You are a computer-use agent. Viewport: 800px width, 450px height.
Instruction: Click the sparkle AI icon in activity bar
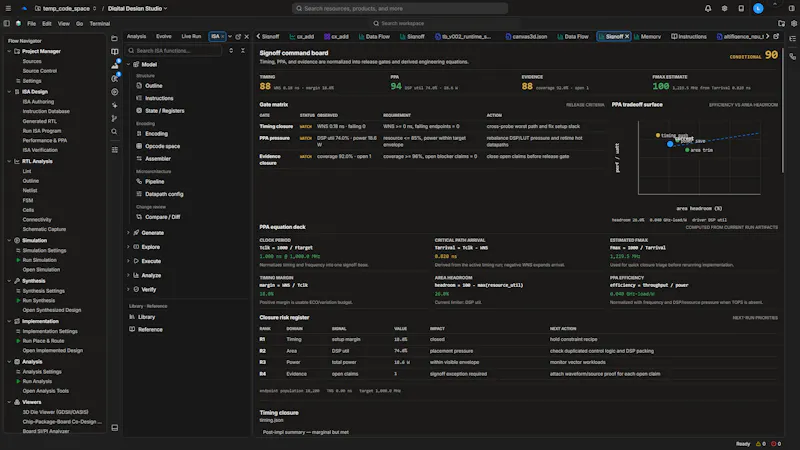pyautogui.click(x=114, y=105)
